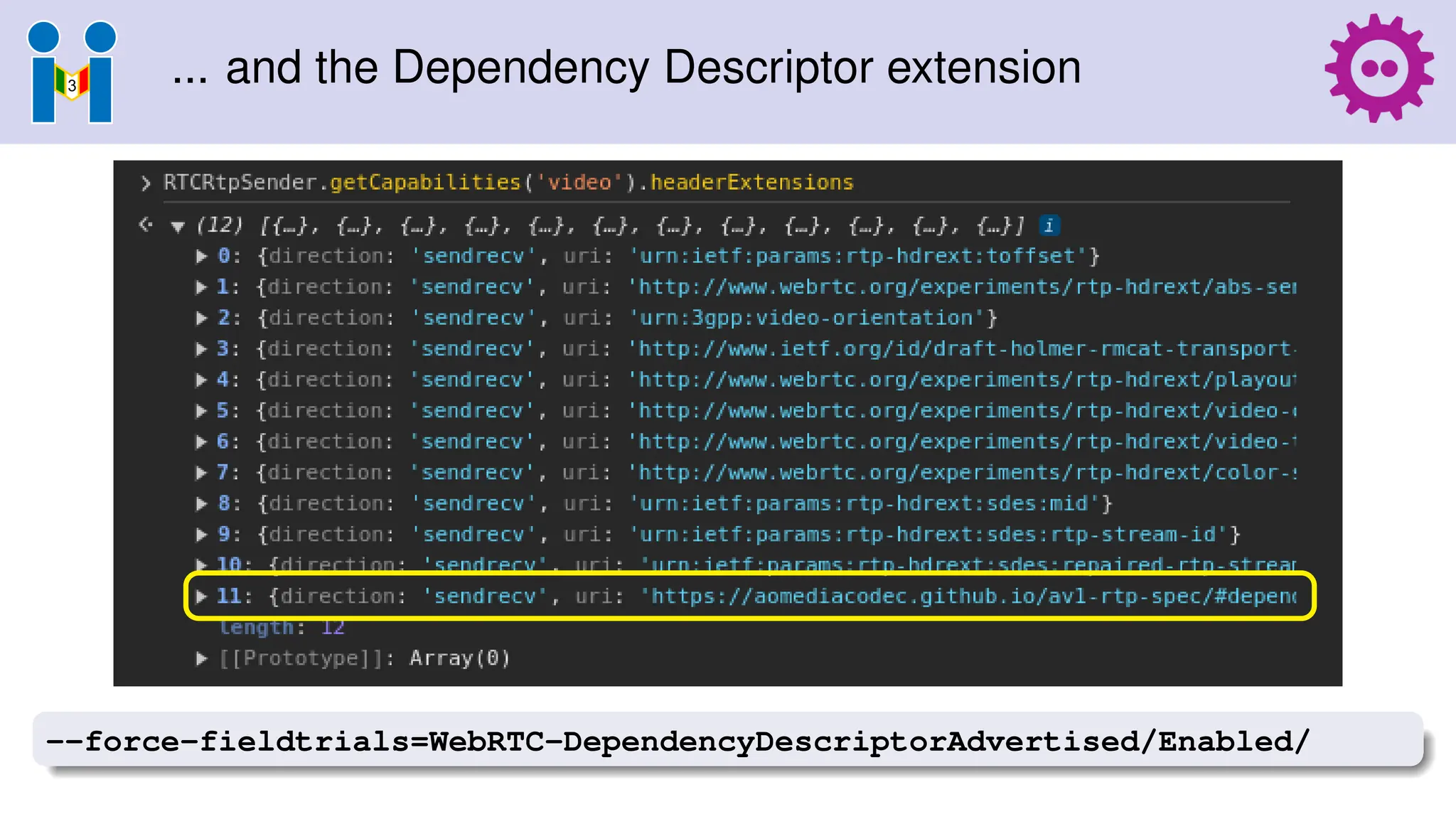This screenshot has height=819, width=1456.
Task: Expand the [[Prototype]] Array(0) row
Action: (x=202, y=658)
